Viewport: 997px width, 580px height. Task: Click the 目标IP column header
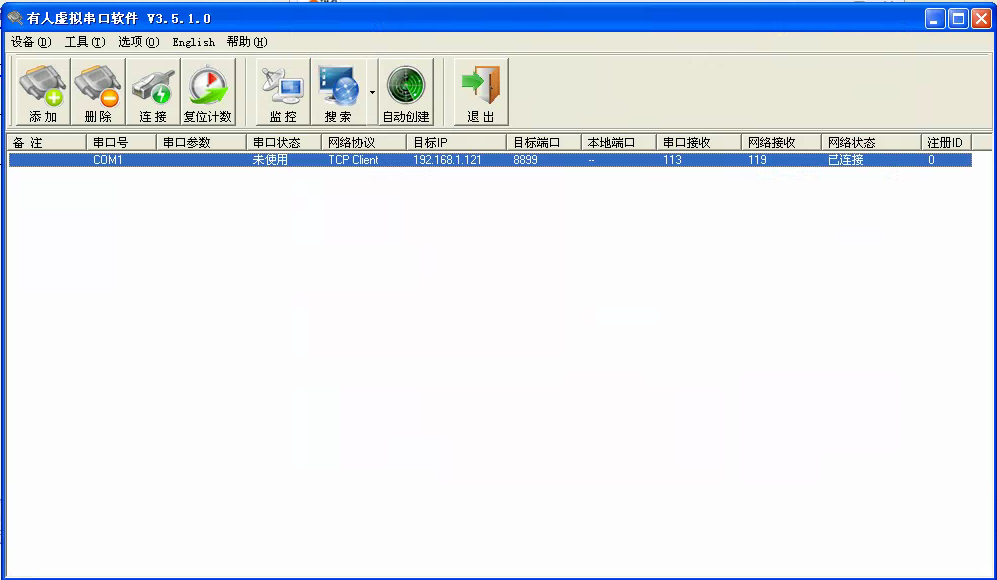click(457, 142)
